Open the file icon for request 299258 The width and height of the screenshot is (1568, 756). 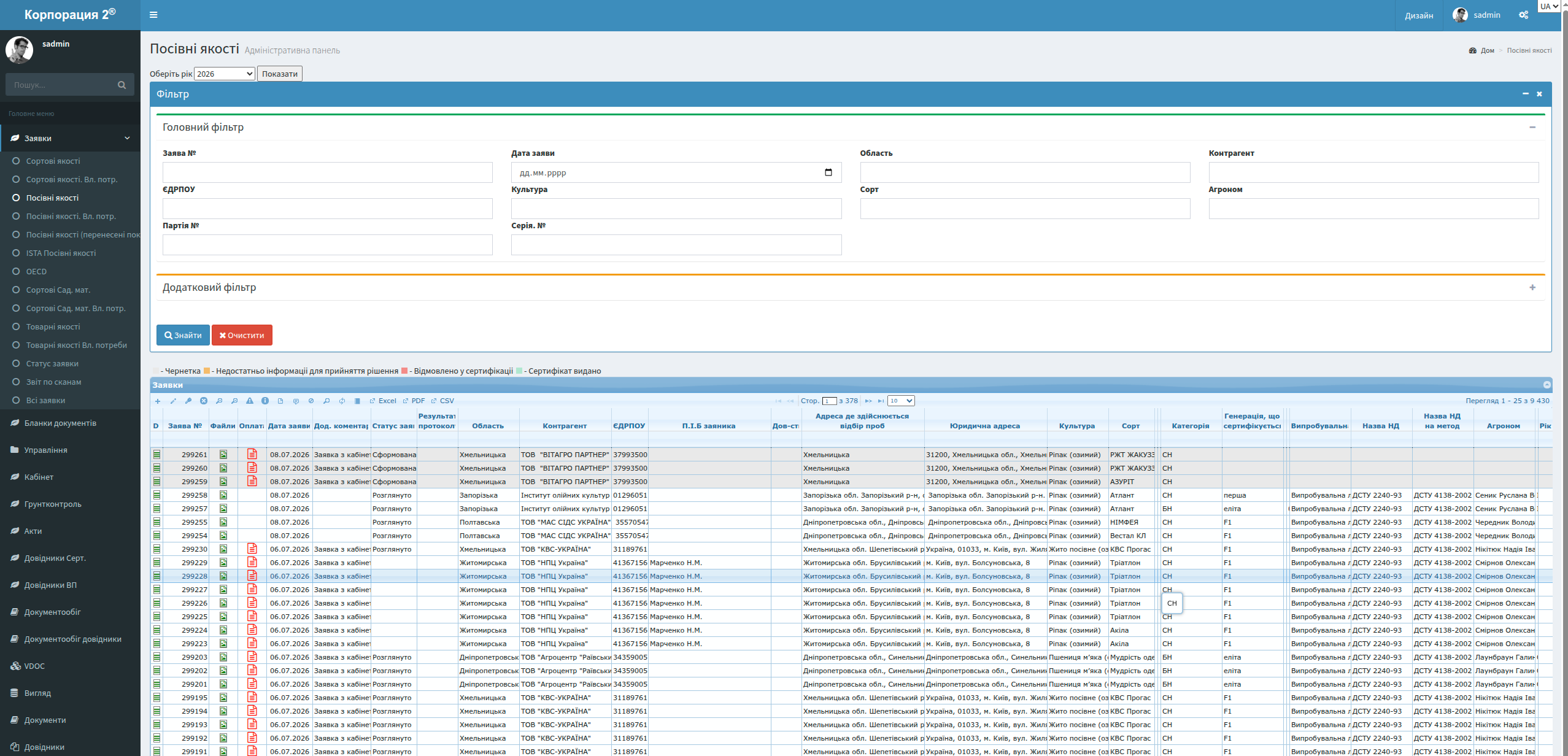[x=223, y=495]
